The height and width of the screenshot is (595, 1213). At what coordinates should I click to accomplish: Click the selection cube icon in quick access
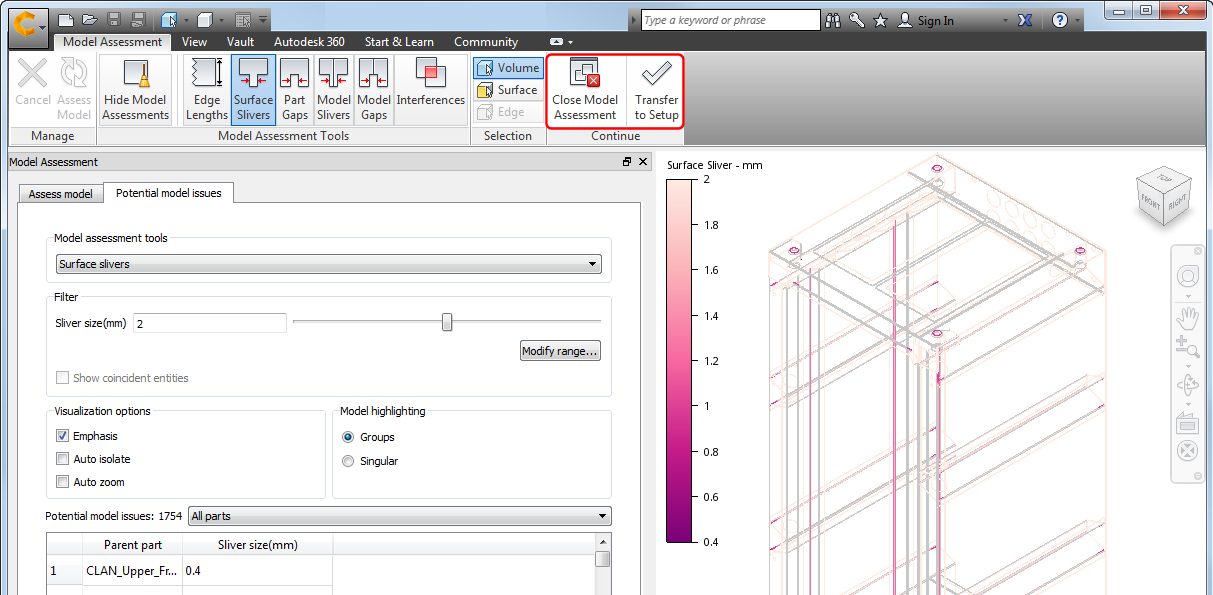click(x=169, y=20)
